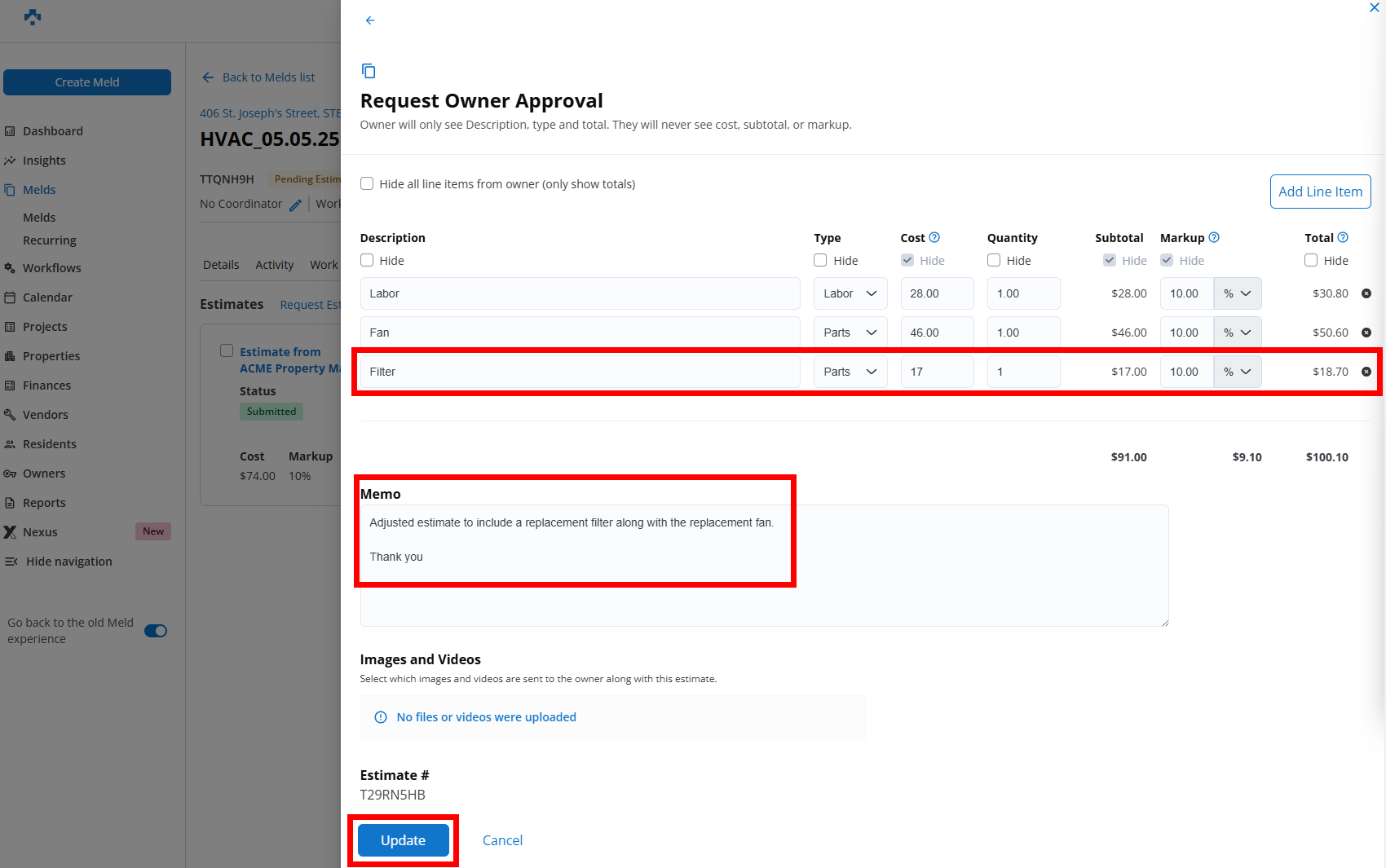This screenshot has height=868, width=1386.
Task: Click the Total help question icon
Action: (x=1343, y=237)
